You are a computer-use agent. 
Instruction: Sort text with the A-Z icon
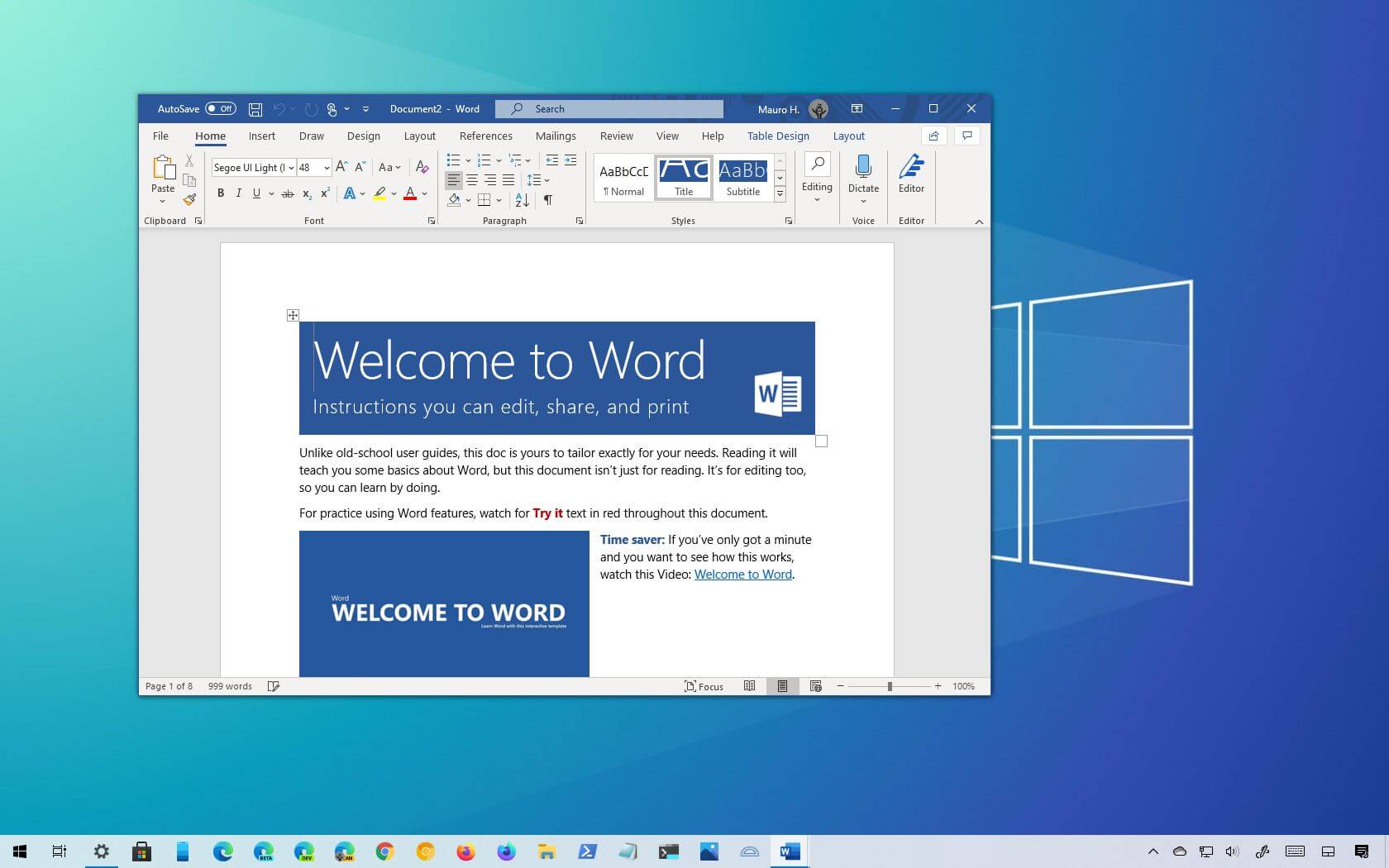point(522,200)
